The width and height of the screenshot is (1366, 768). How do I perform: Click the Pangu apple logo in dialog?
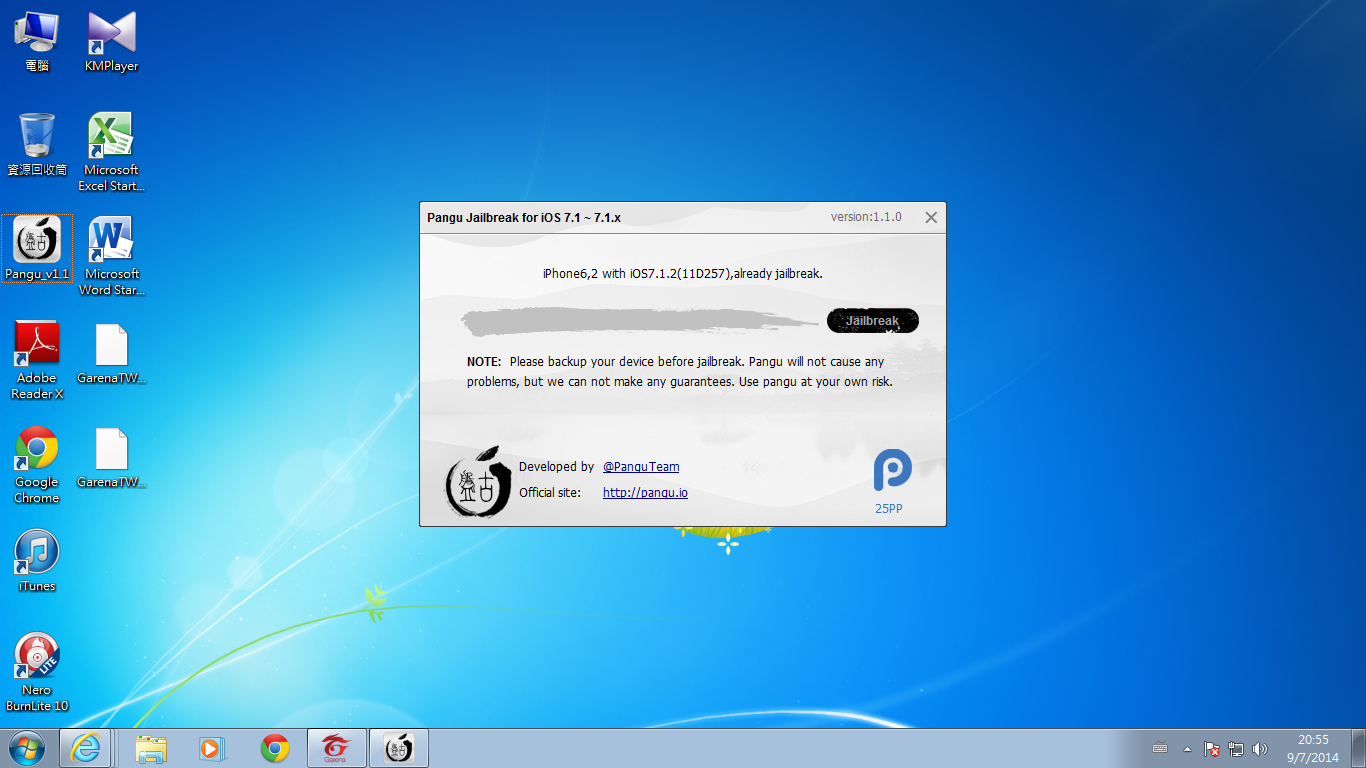[478, 484]
